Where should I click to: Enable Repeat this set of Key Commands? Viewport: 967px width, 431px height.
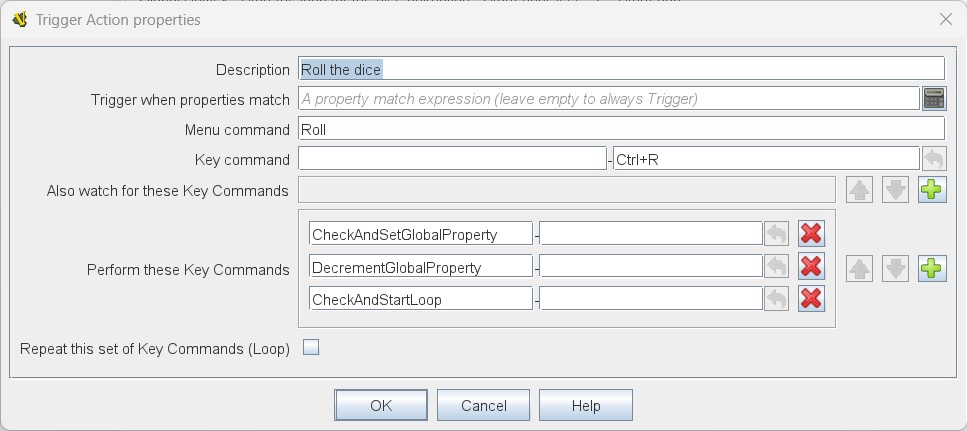[x=311, y=348]
